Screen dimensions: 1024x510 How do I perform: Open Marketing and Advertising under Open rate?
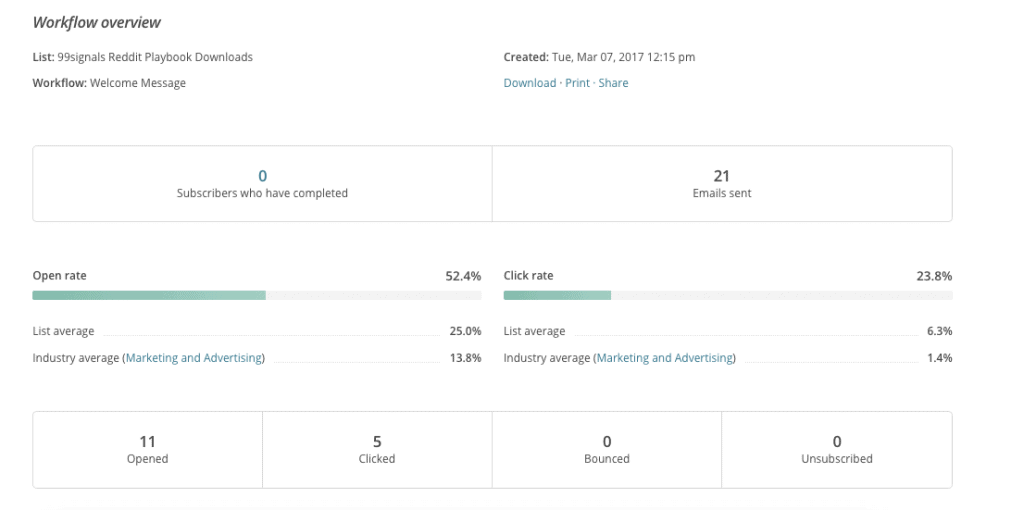point(194,358)
